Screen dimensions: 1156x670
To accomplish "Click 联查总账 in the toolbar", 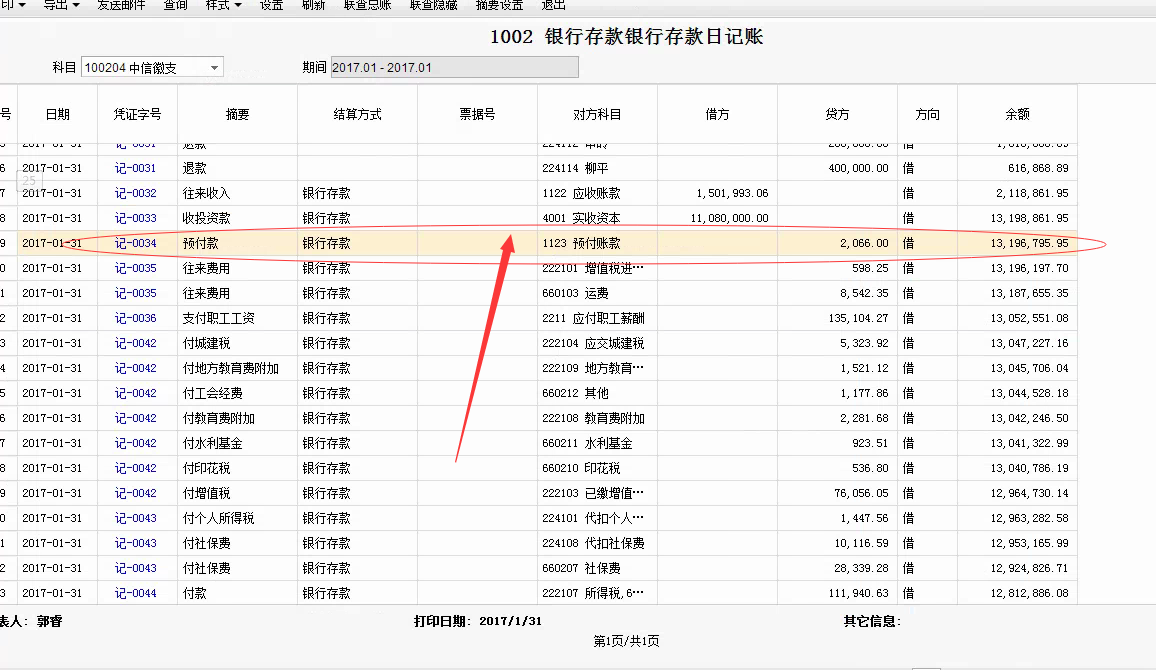I will [368, 5].
